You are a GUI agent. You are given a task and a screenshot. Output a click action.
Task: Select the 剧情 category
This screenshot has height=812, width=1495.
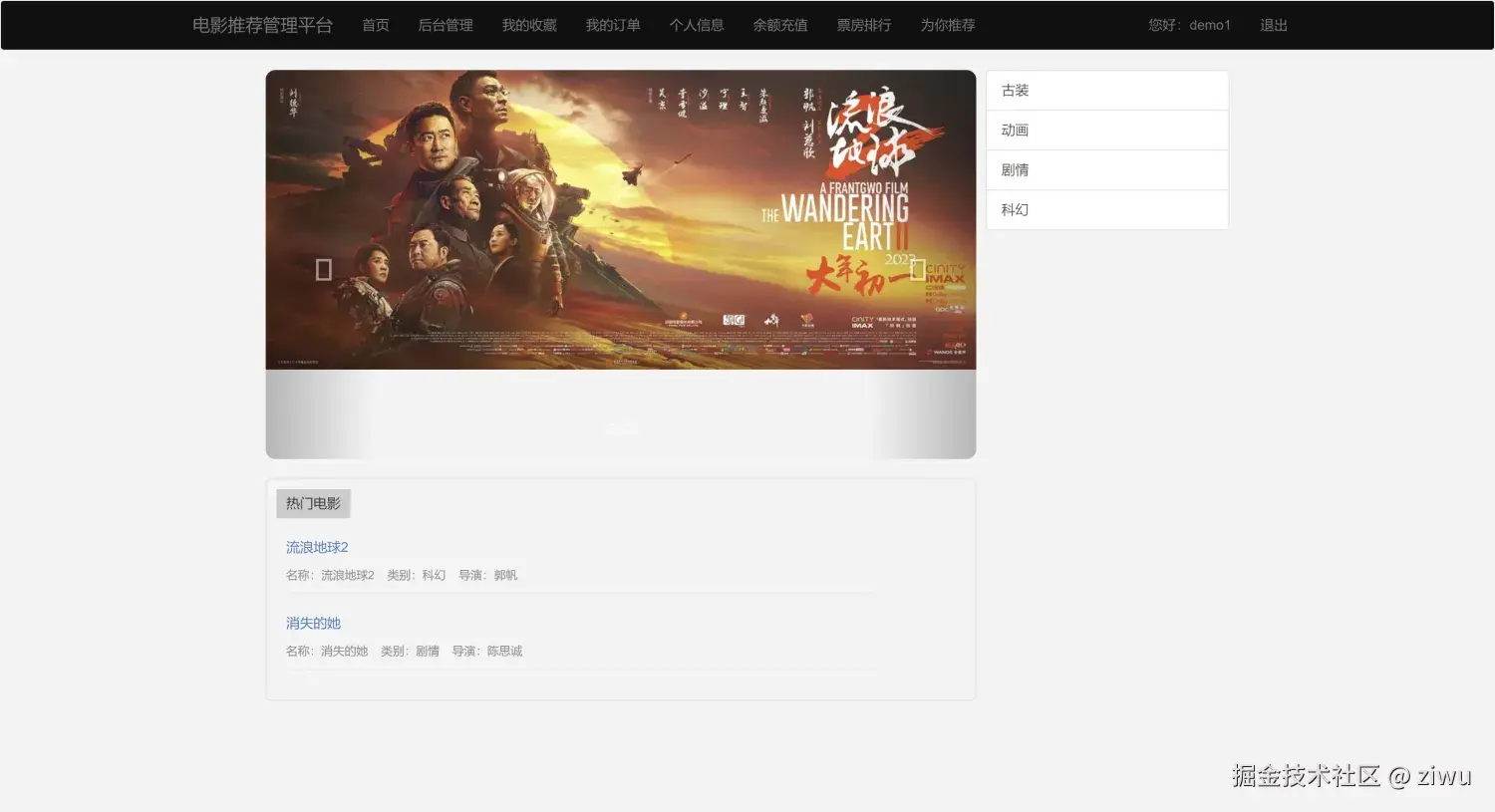[1107, 170]
